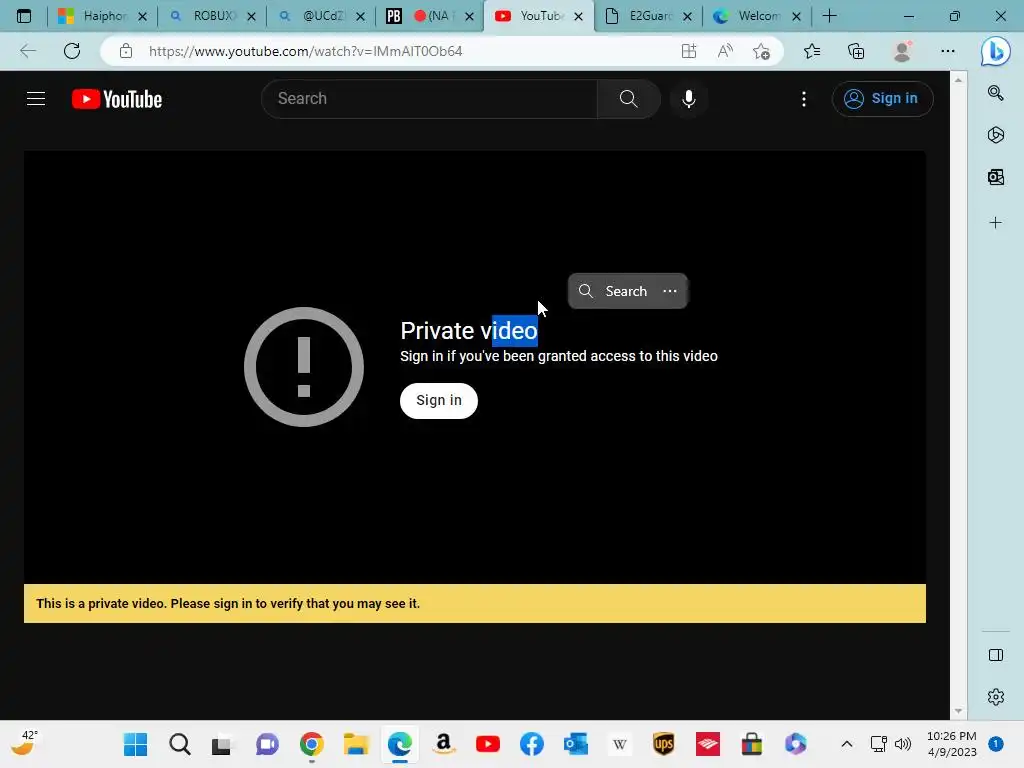Start voice search with the microphone
This screenshot has height=768, width=1024.
(x=688, y=99)
